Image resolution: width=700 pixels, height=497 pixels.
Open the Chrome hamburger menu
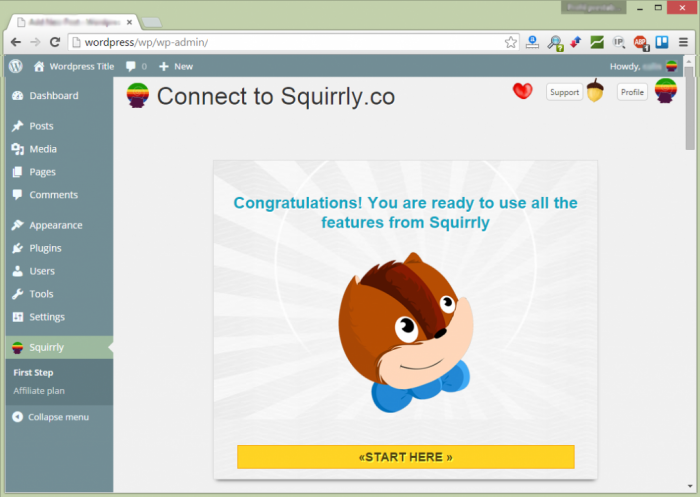(683, 42)
